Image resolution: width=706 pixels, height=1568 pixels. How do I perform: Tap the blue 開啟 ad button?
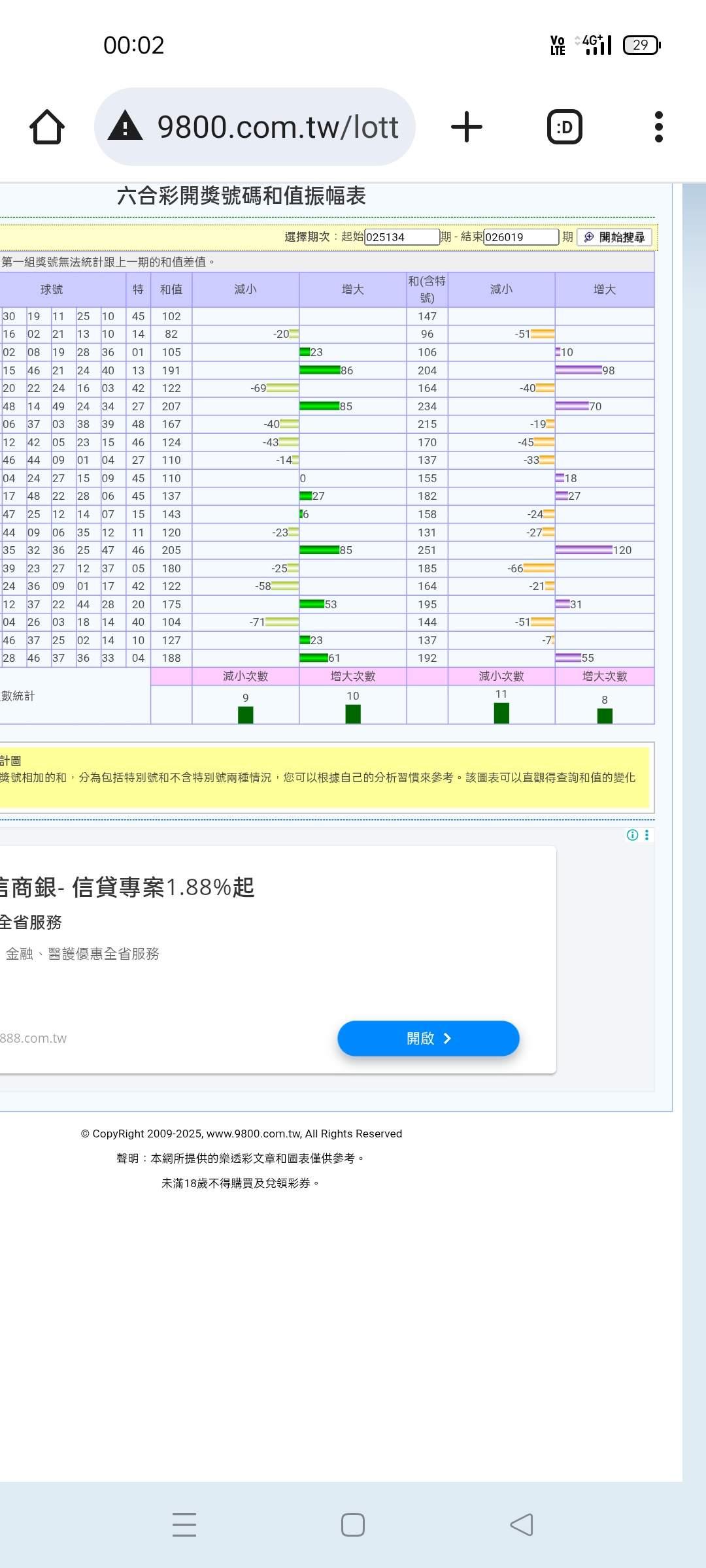[x=428, y=1038]
